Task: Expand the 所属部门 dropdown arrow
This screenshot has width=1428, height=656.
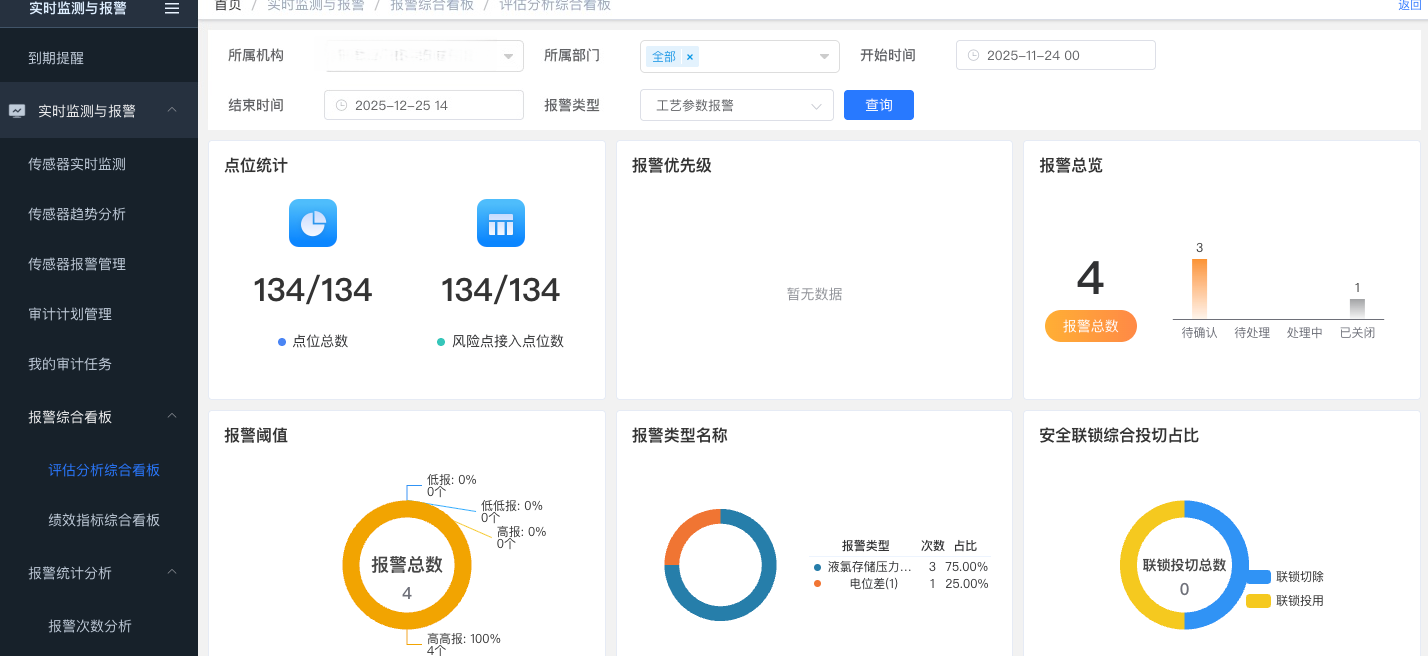Action: [x=824, y=56]
